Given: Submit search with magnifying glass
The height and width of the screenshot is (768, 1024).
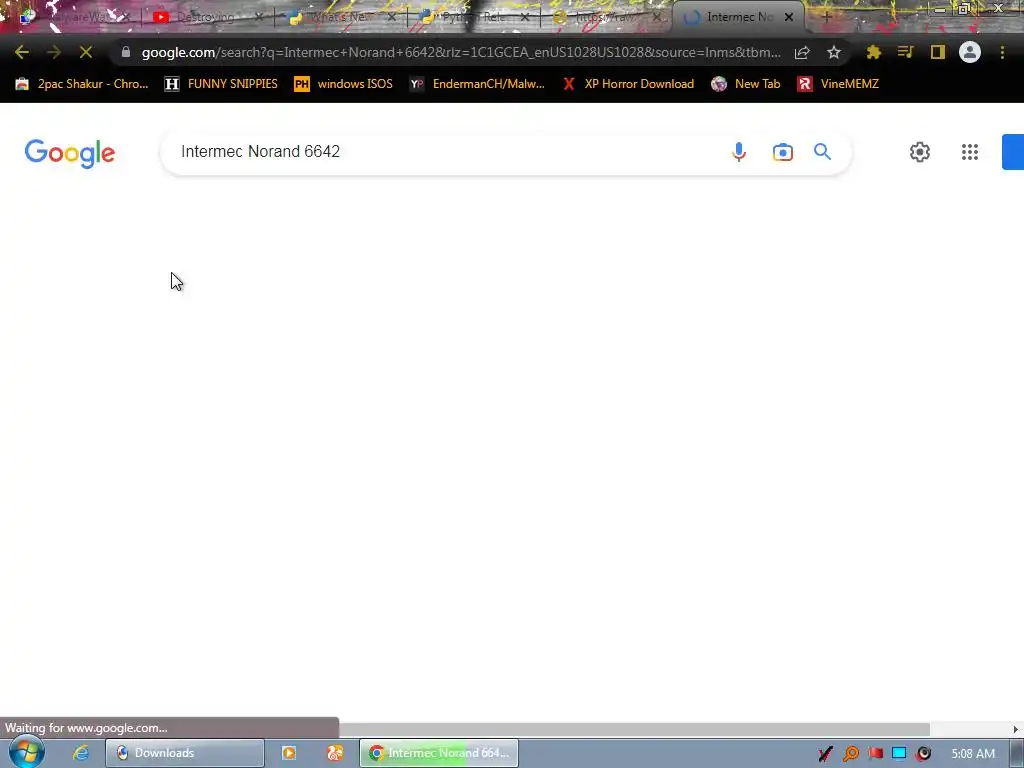Looking at the screenshot, I should click(x=822, y=152).
